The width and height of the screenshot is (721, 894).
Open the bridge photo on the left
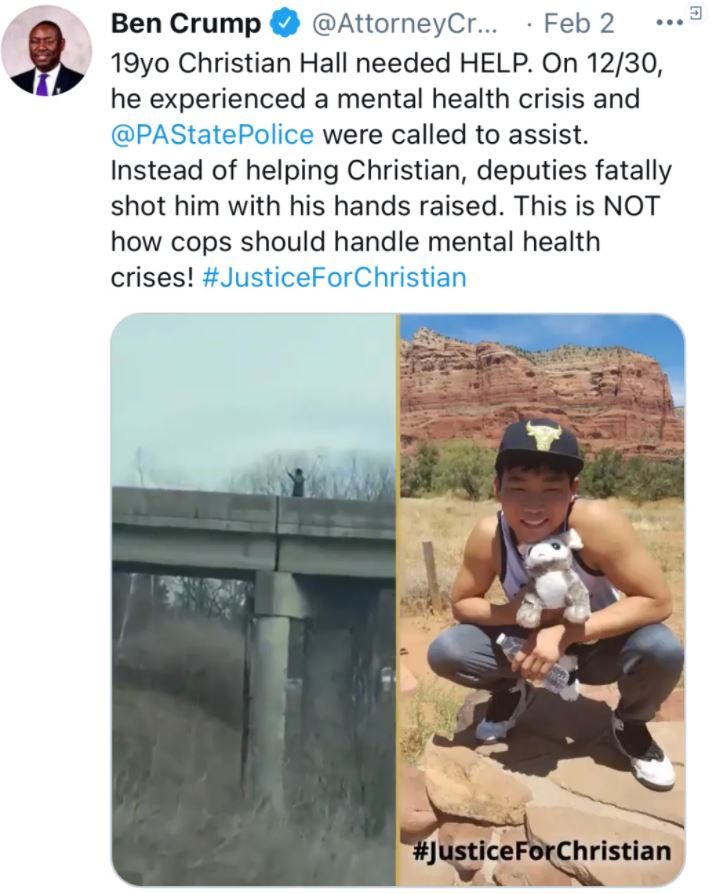[x=254, y=599]
